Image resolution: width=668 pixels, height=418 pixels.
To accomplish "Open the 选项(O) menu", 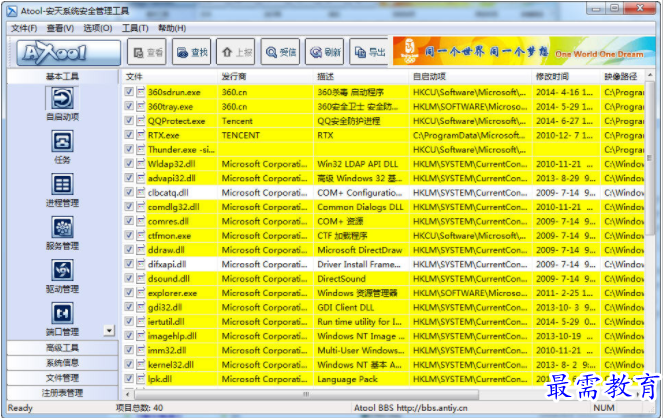I will pos(98,28).
